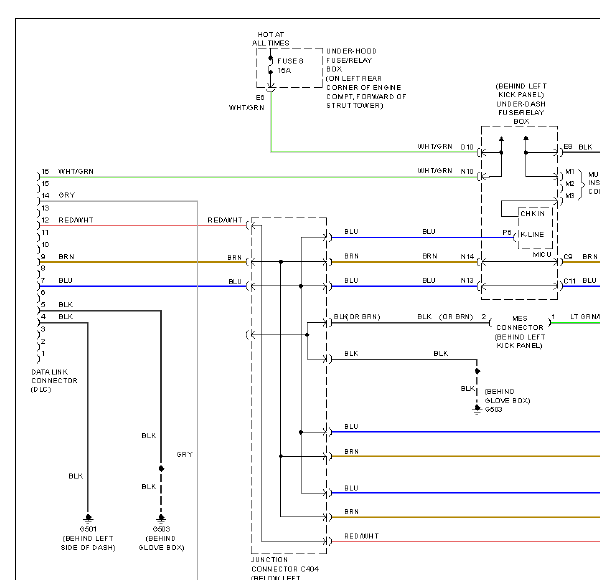Click DLC pin 5 BLK label
Screen dimensions: 600x580
pos(65,305)
